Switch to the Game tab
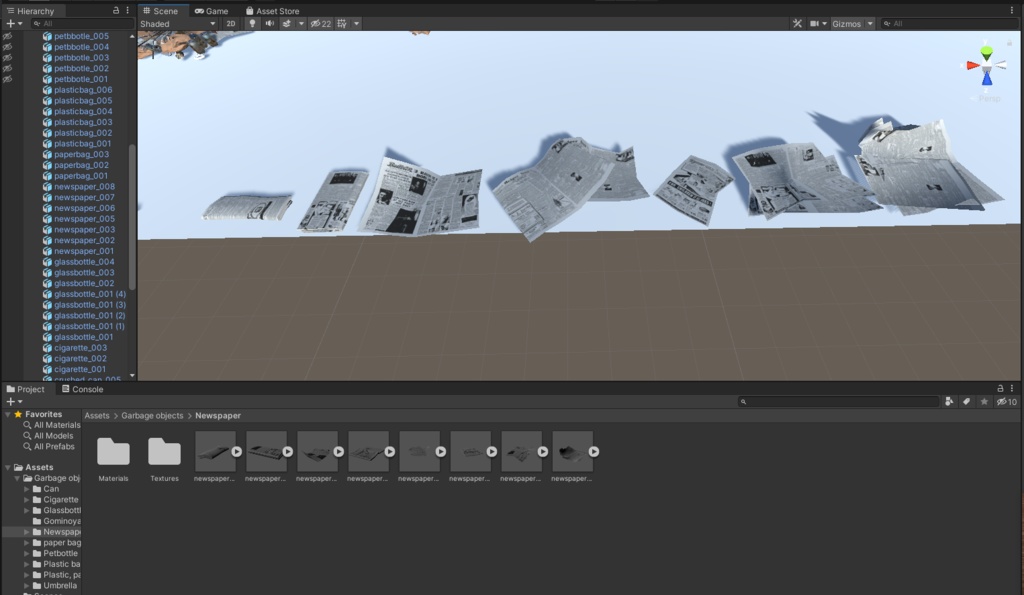The image size is (1024, 595). tap(211, 11)
